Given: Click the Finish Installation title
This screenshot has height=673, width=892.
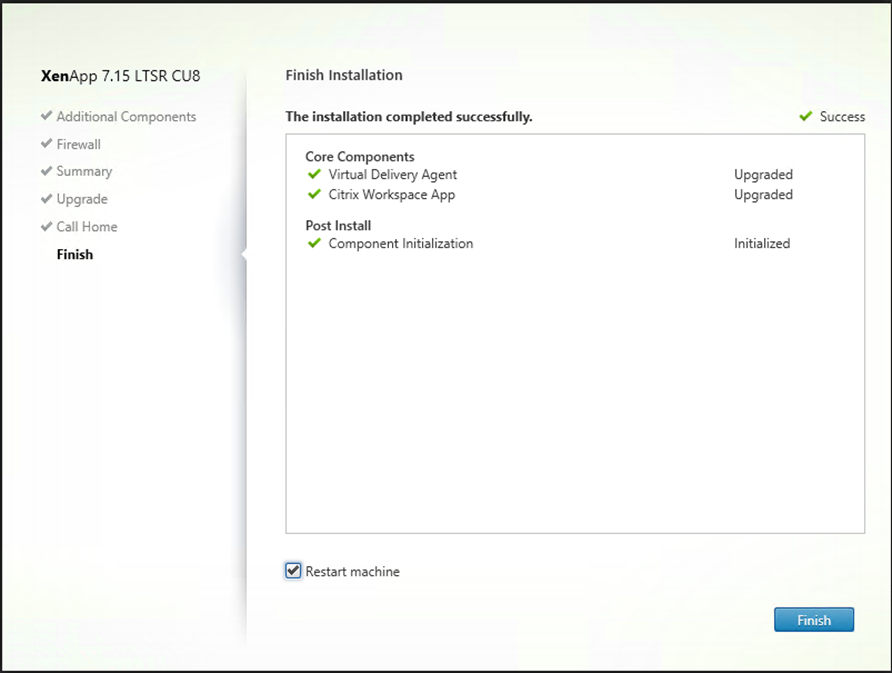Looking at the screenshot, I should click(344, 75).
